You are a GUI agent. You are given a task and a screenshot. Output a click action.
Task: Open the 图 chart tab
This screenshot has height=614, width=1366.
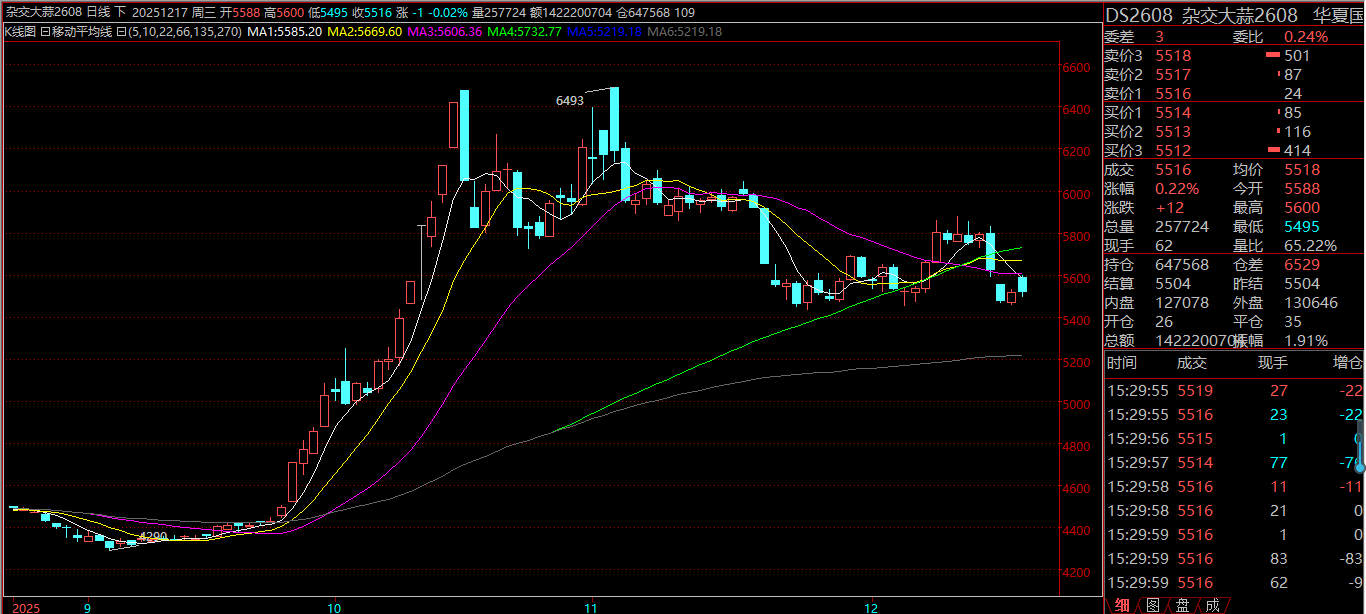(x=1153, y=605)
